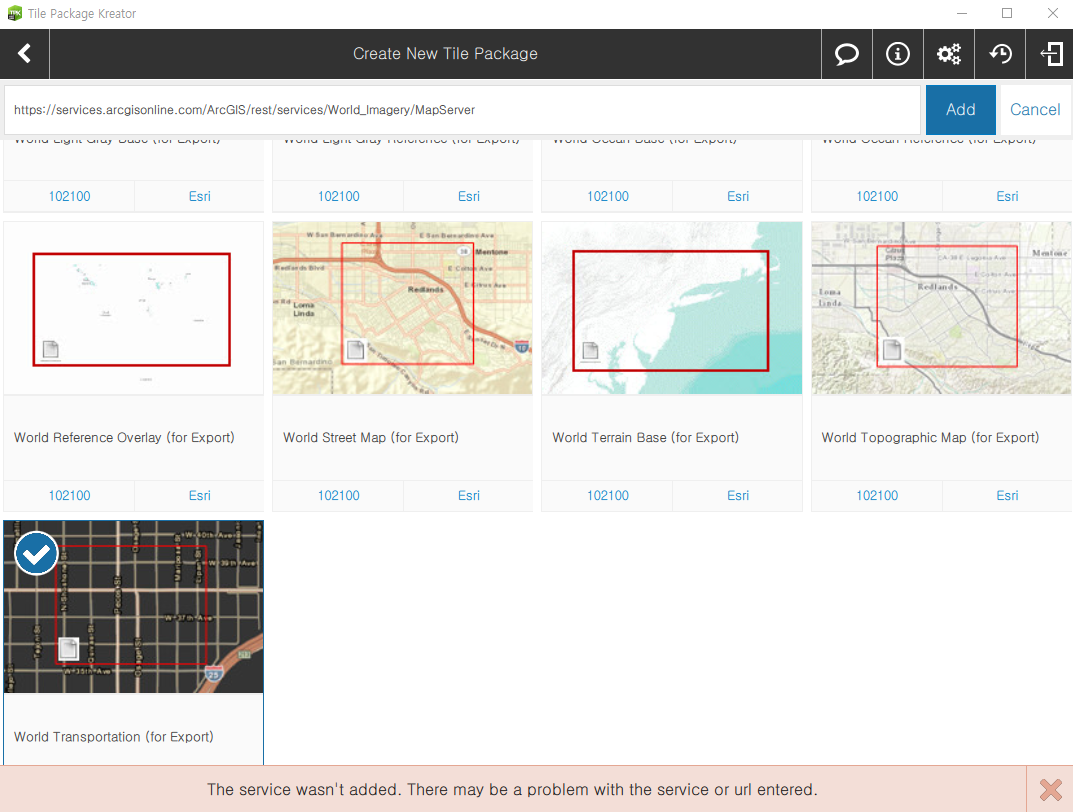Select the World Terrain Base thumbnail

point(671,308)
